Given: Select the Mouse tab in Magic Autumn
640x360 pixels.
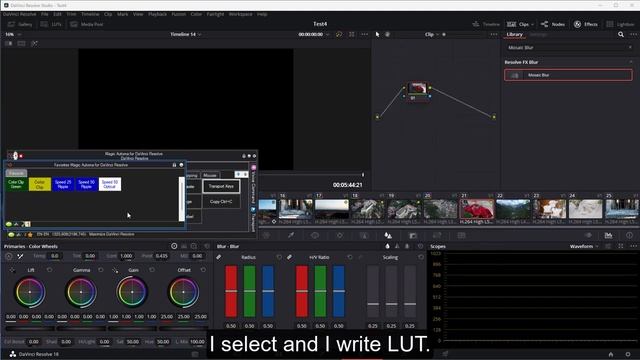Looking at the screenshot, I should pos(210,176).
